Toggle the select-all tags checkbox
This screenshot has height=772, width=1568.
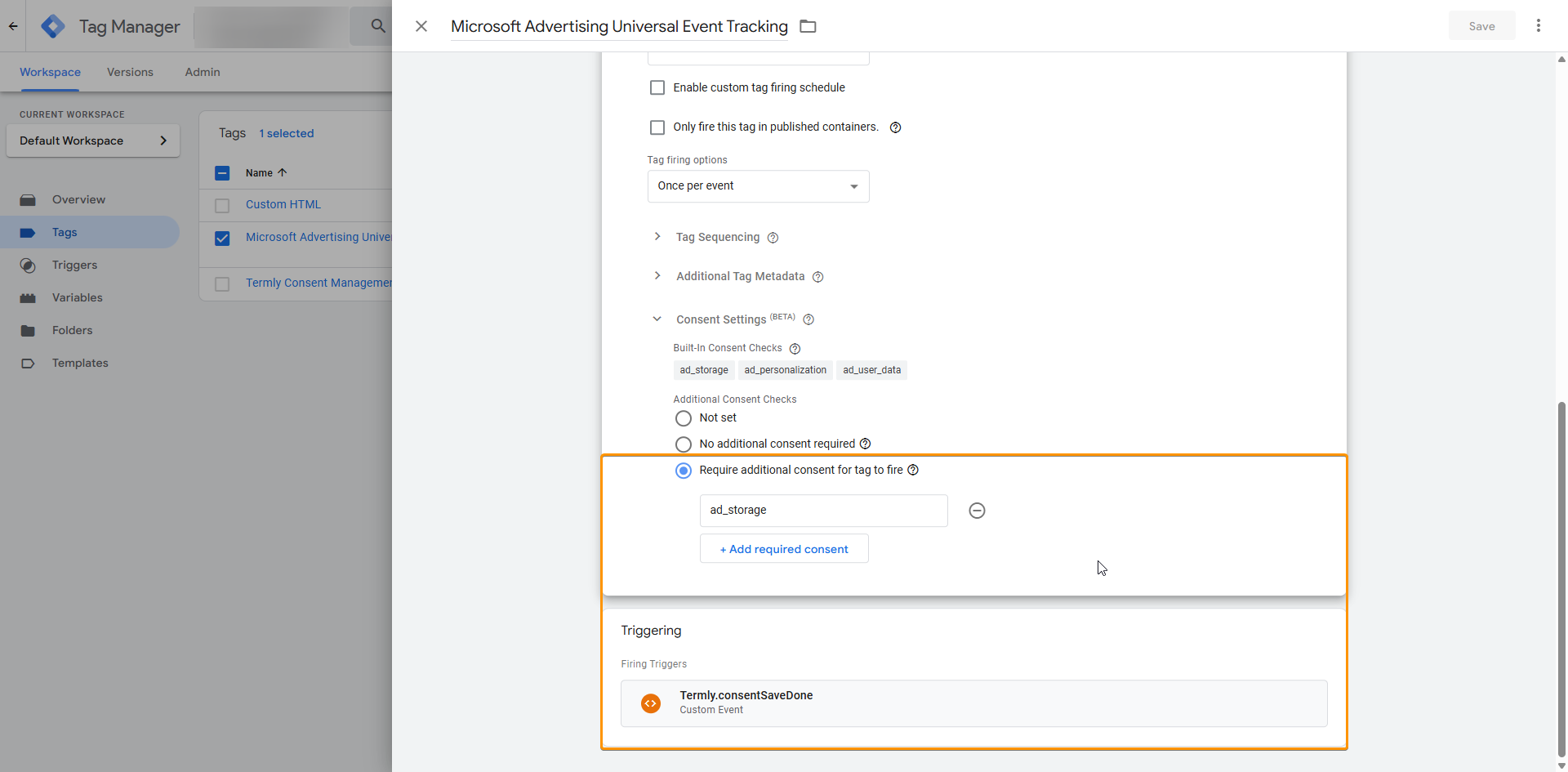[222, 173]
